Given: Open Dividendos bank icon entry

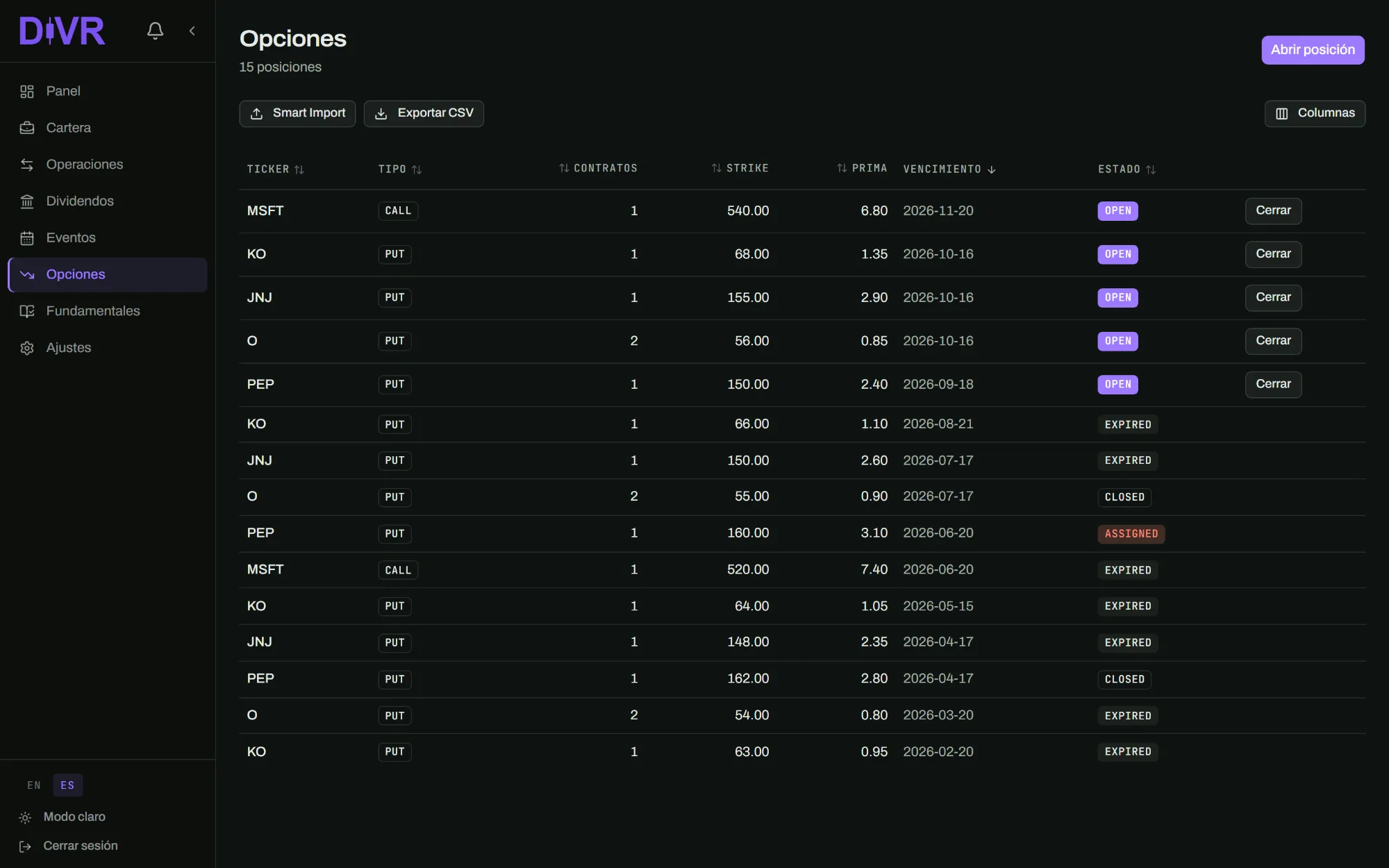Looking at the screenshot, I should click(27, 201).
